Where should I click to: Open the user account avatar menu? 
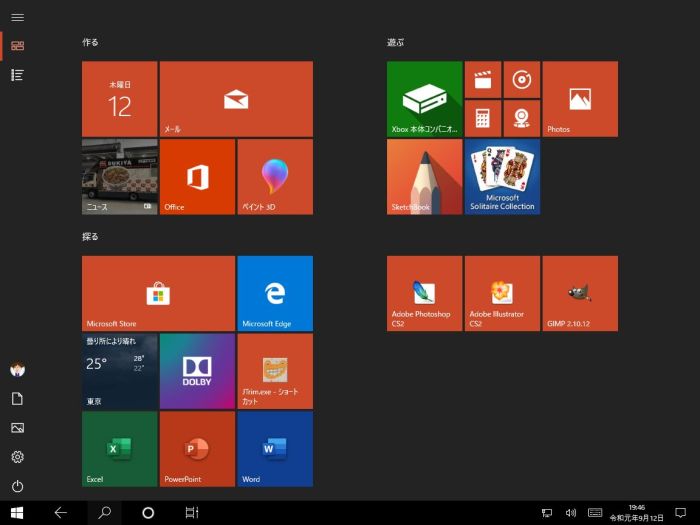point(17,369)
